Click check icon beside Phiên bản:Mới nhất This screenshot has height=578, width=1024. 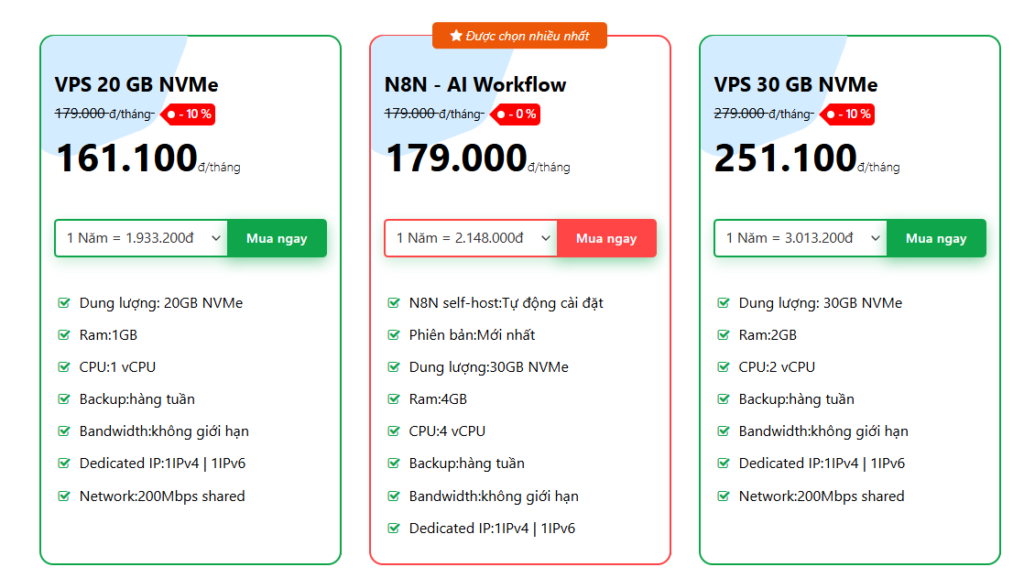pyautogui.click(x=394, y=335)
